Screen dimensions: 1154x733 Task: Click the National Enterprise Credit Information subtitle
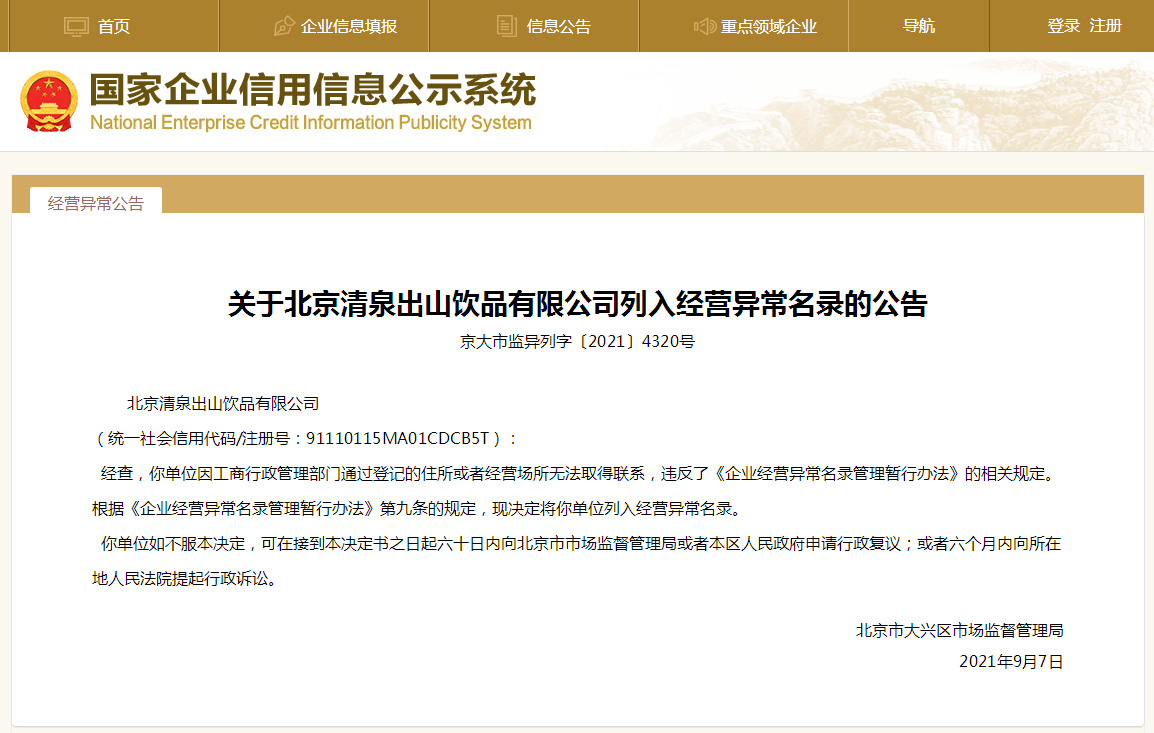(x=311, y=122)
